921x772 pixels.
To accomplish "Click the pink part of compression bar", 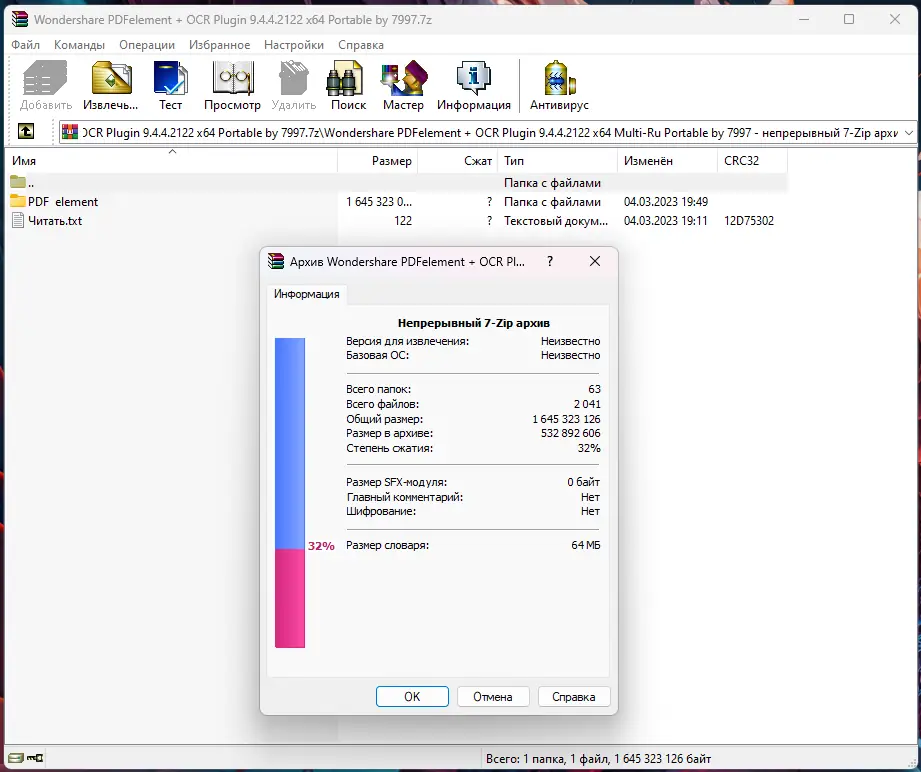I will click(290, 598).
